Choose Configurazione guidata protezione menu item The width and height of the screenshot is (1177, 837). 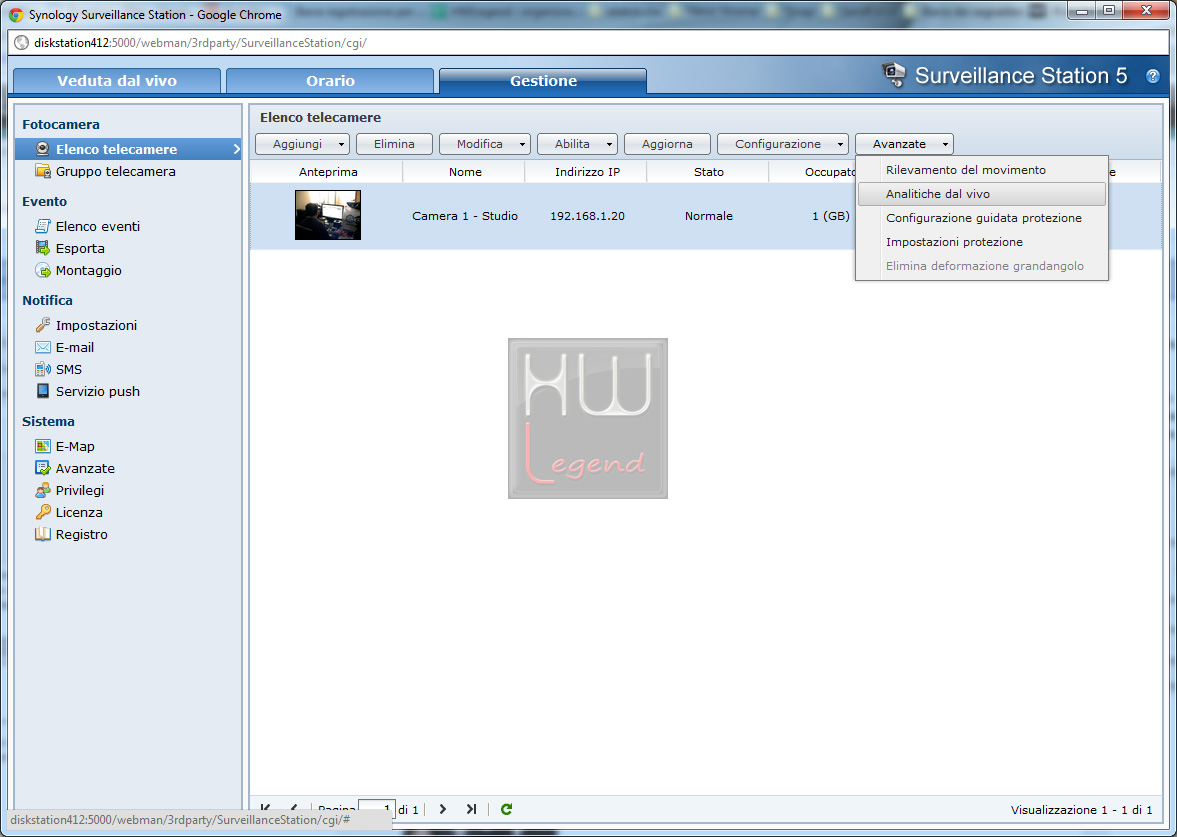tap(982, 218)
